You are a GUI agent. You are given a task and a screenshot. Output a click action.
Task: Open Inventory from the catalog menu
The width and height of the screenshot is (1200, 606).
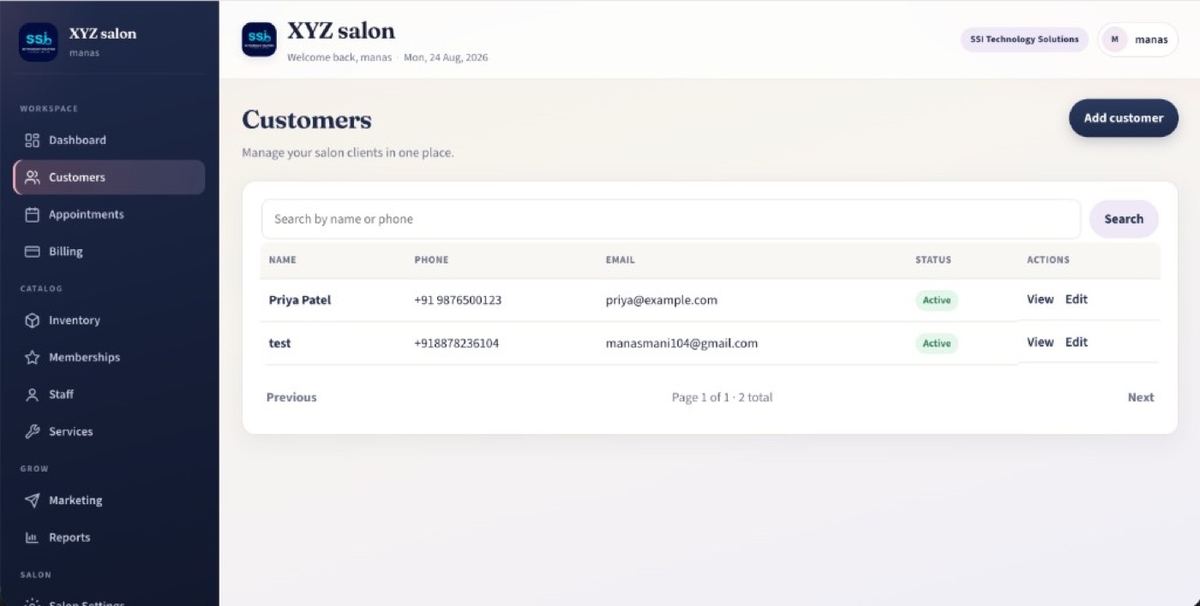coord(109,320)
